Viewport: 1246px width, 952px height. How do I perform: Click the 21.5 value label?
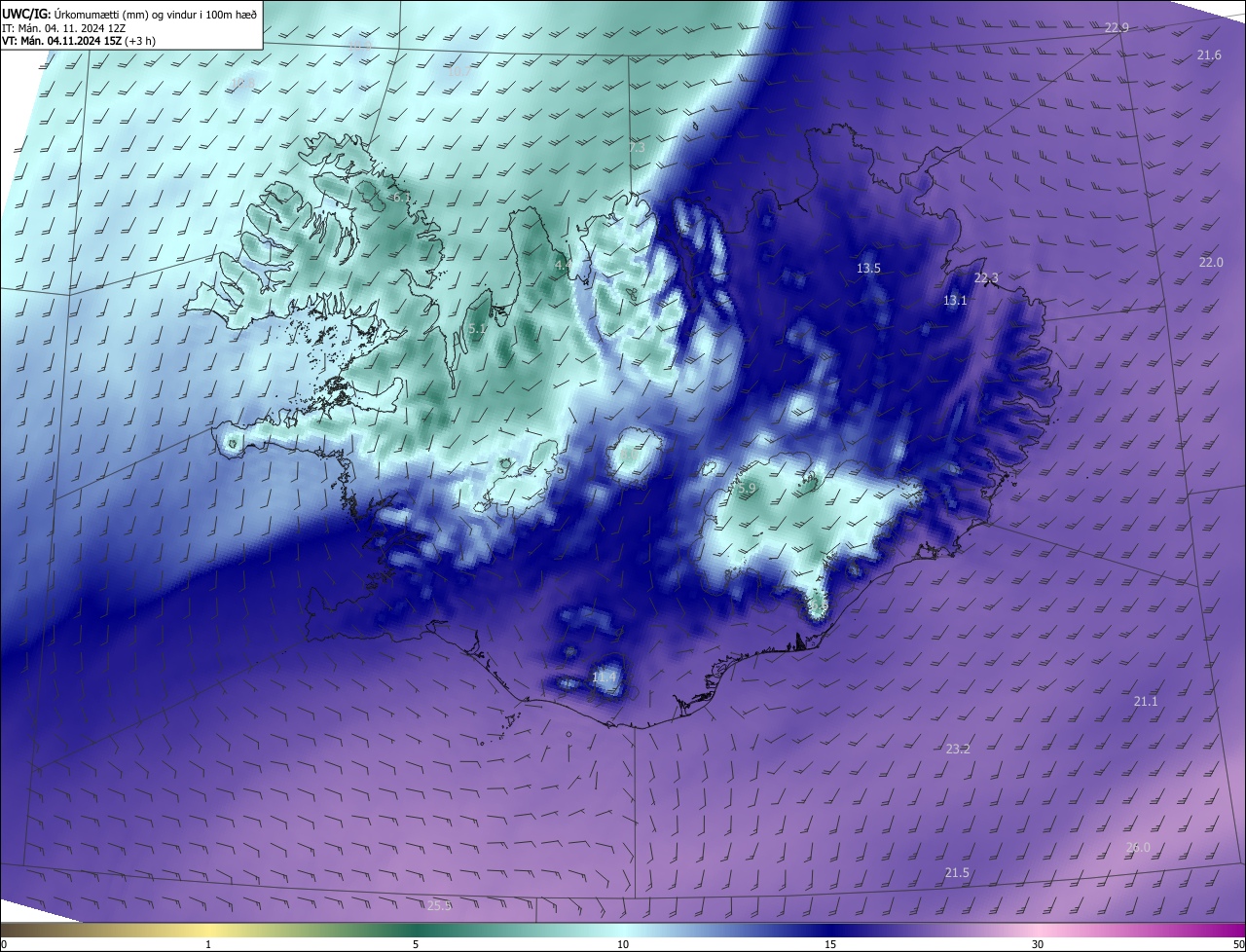pyautogui.click(x=957, y=873)
